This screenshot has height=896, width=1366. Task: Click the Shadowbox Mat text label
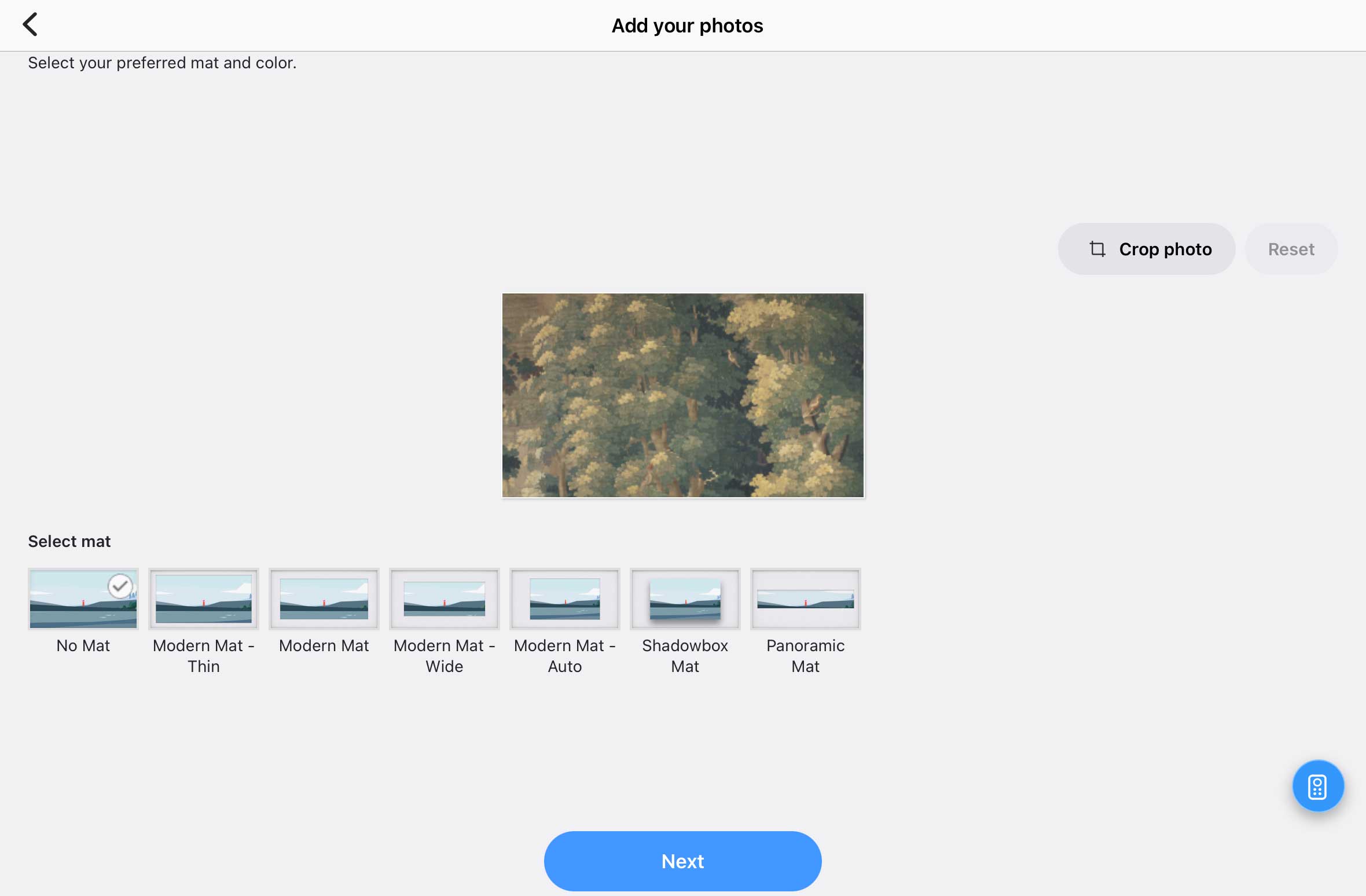[x=685, y=656]
